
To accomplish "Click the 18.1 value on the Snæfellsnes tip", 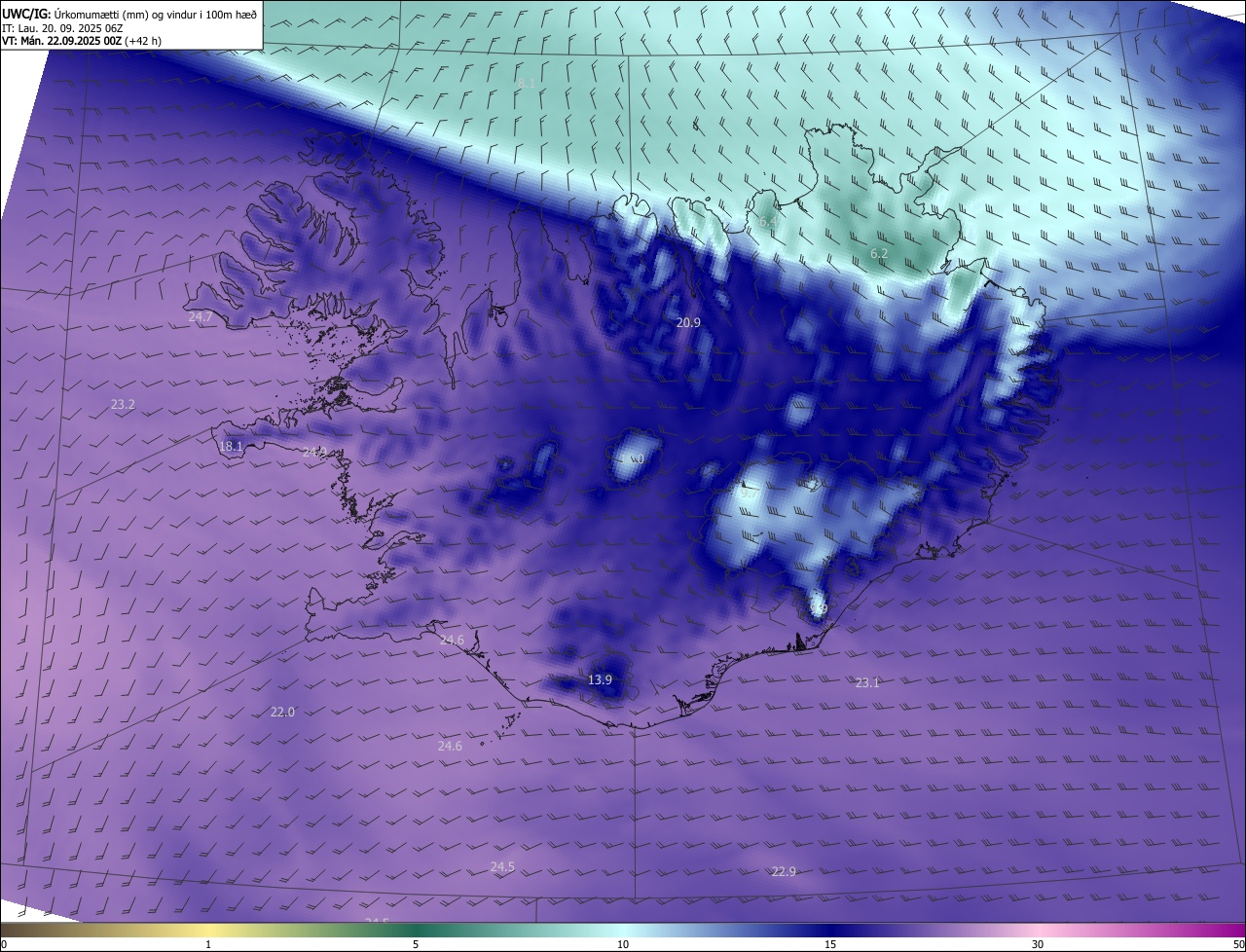I will click(x=231, y=447).
